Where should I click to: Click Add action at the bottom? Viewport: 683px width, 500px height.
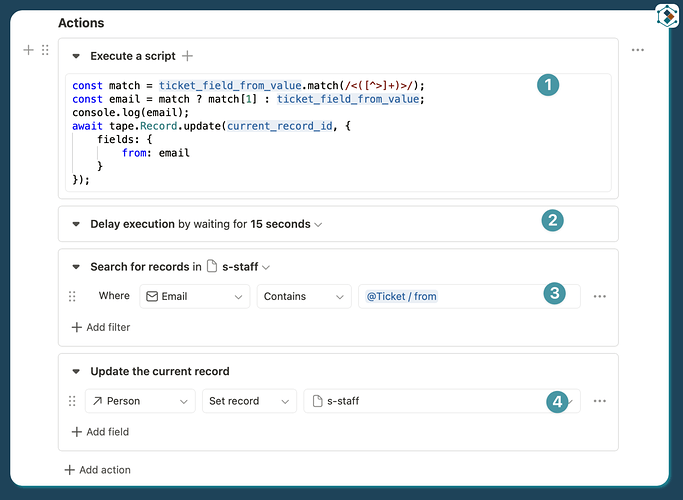97,470
